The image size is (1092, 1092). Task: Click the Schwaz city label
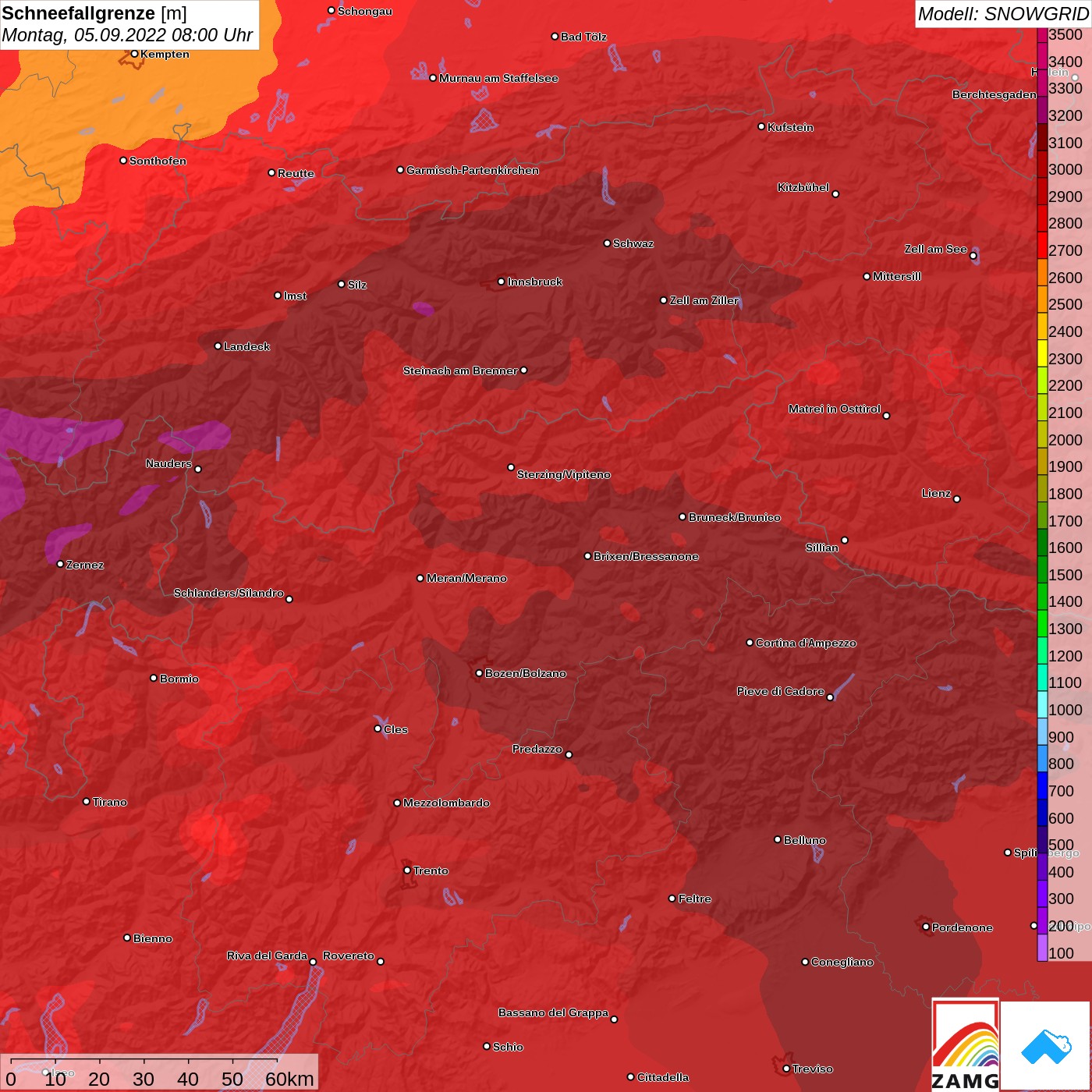tap(633, 243)
